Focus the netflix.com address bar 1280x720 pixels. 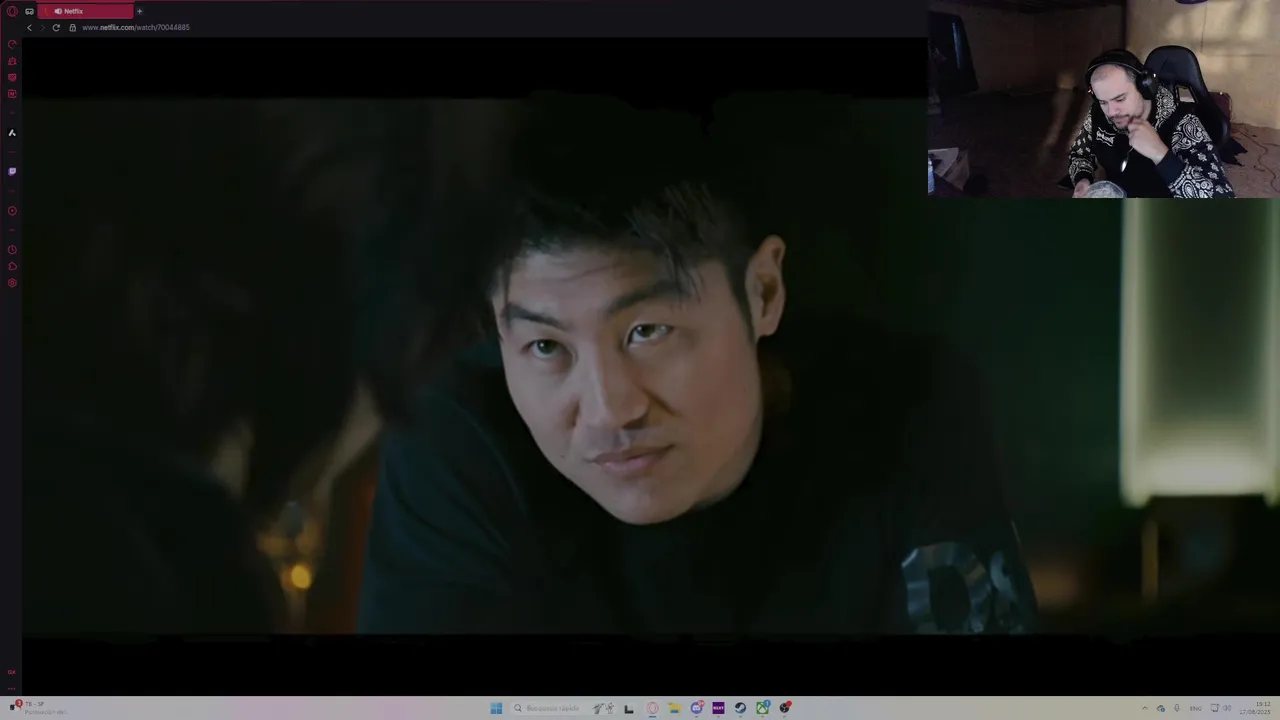pos(136,27)
